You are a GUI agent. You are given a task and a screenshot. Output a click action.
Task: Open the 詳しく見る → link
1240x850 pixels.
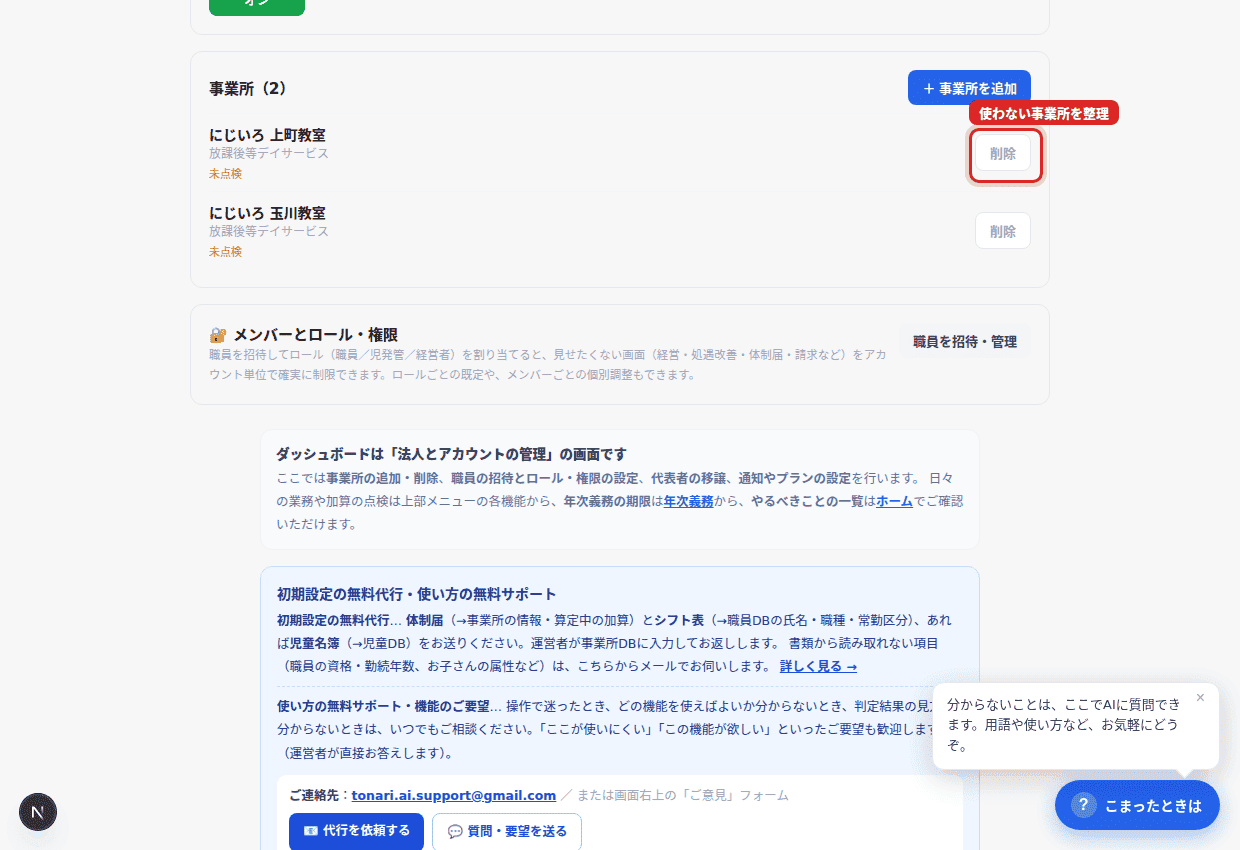tap(818, 666)
